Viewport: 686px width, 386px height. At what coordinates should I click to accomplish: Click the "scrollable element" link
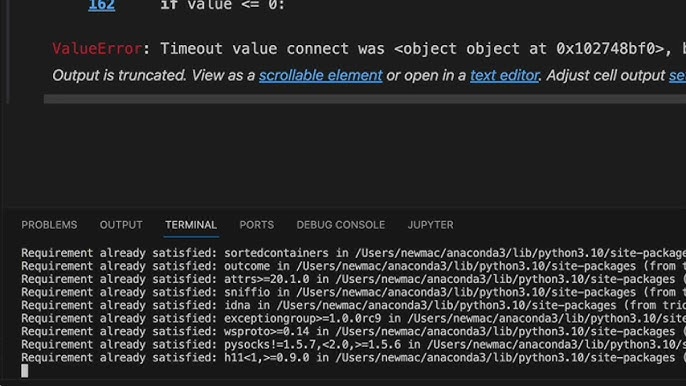(x=321, y=75)
